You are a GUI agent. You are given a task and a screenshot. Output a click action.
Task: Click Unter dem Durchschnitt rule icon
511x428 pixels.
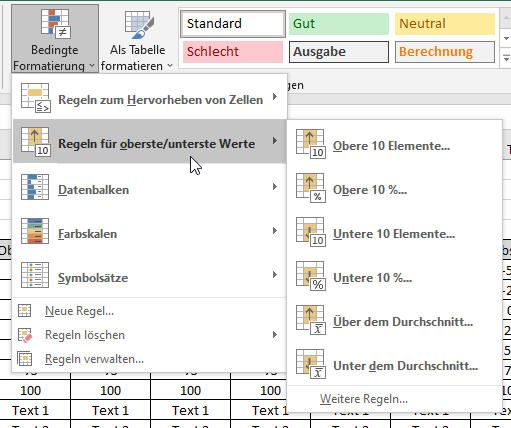pos(311,364)
